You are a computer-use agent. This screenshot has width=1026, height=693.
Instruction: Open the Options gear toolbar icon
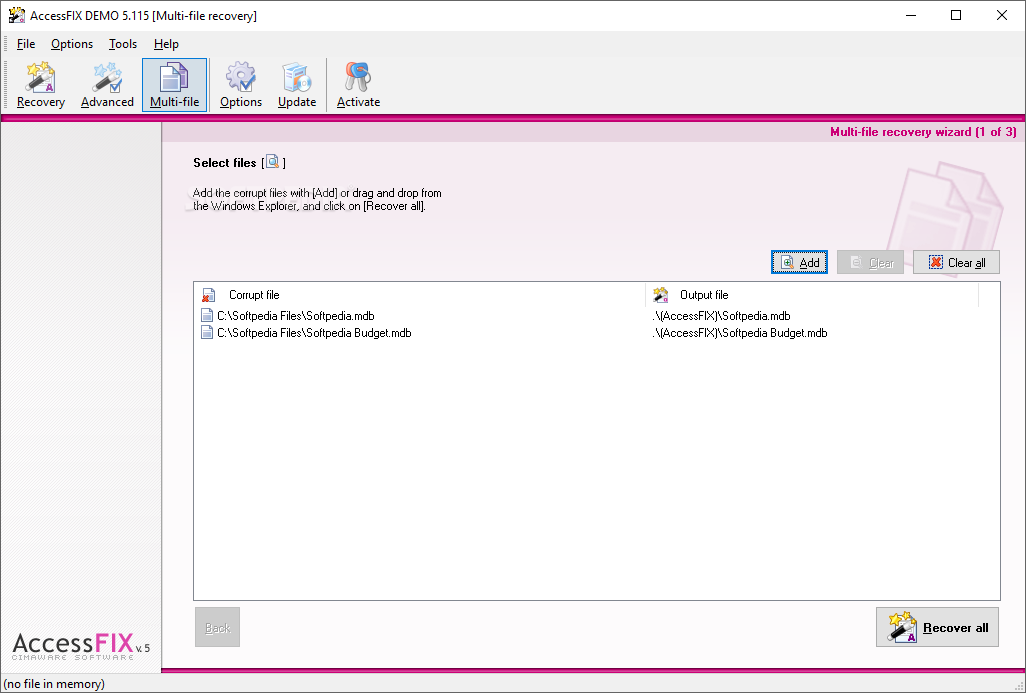240,85
